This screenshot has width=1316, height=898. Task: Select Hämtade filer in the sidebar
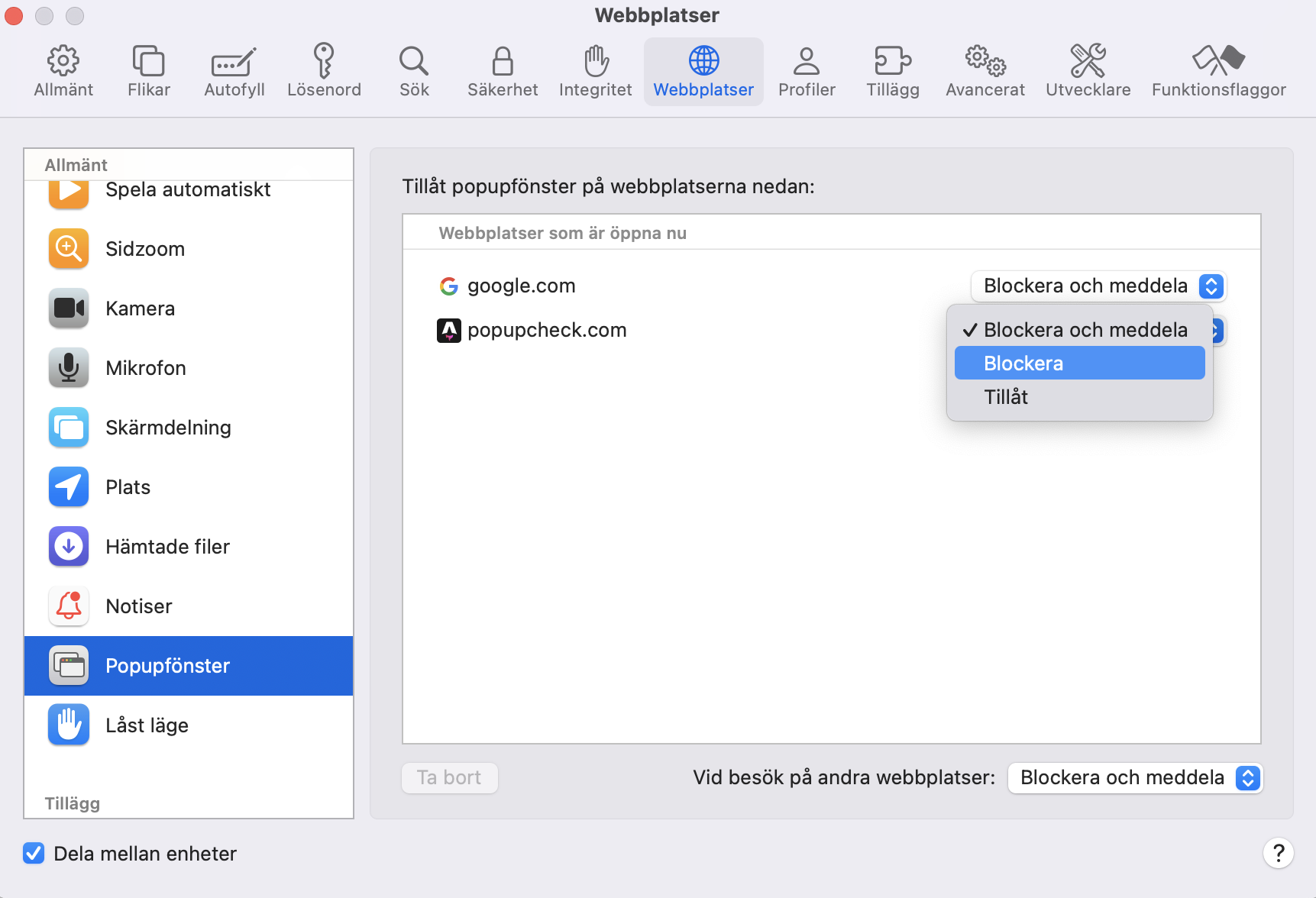(x=189, y=547)
